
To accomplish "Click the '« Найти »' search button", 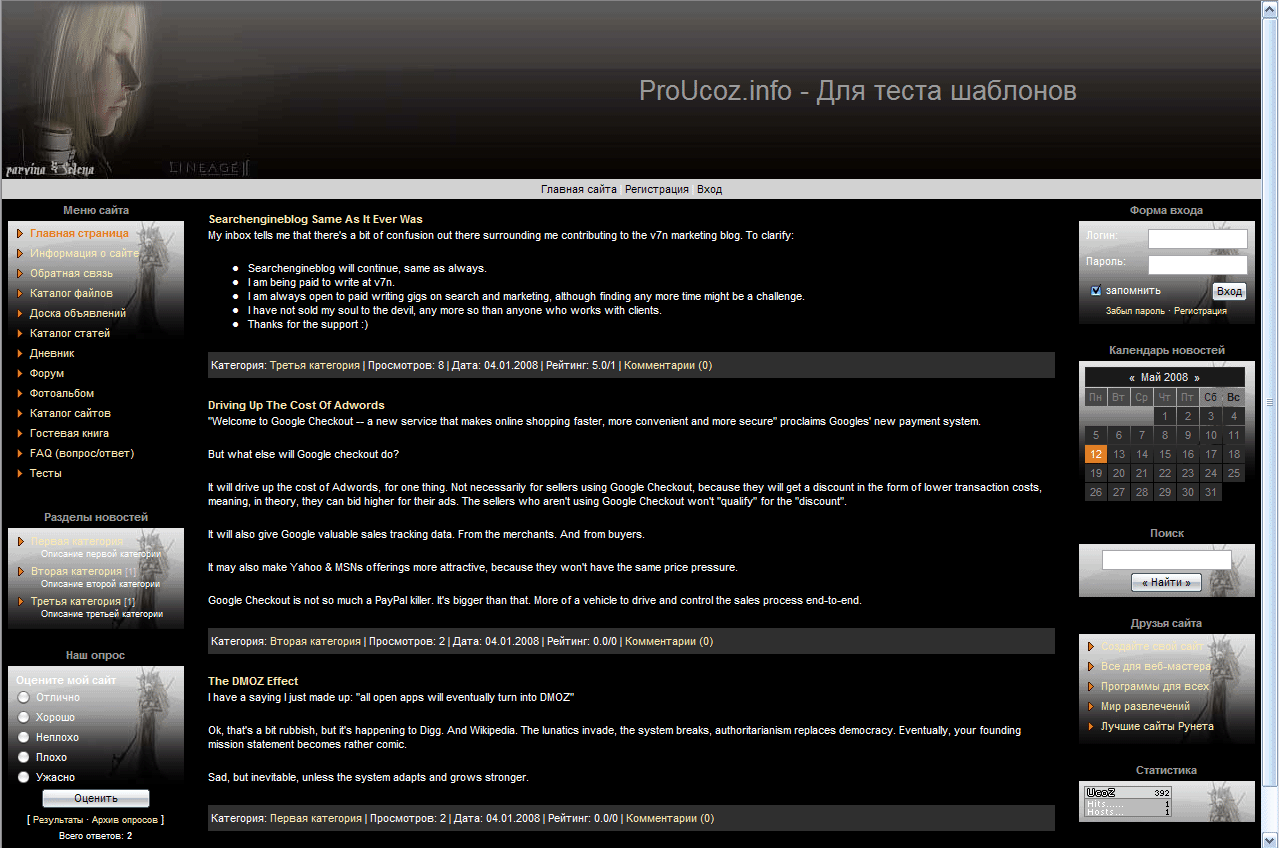I will [x=1166, y=582].
